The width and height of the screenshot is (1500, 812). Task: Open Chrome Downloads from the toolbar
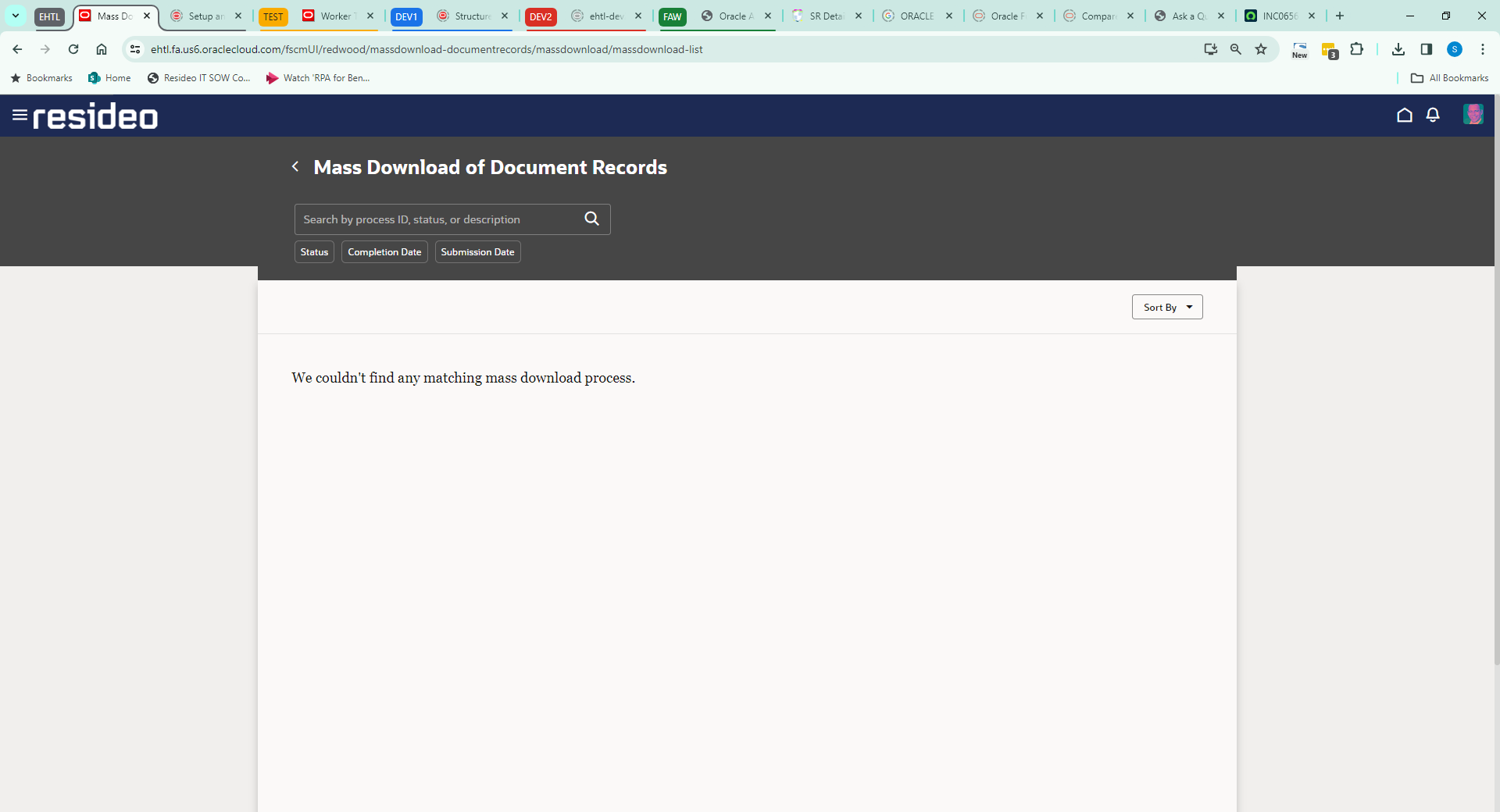tap(1398, 49)
